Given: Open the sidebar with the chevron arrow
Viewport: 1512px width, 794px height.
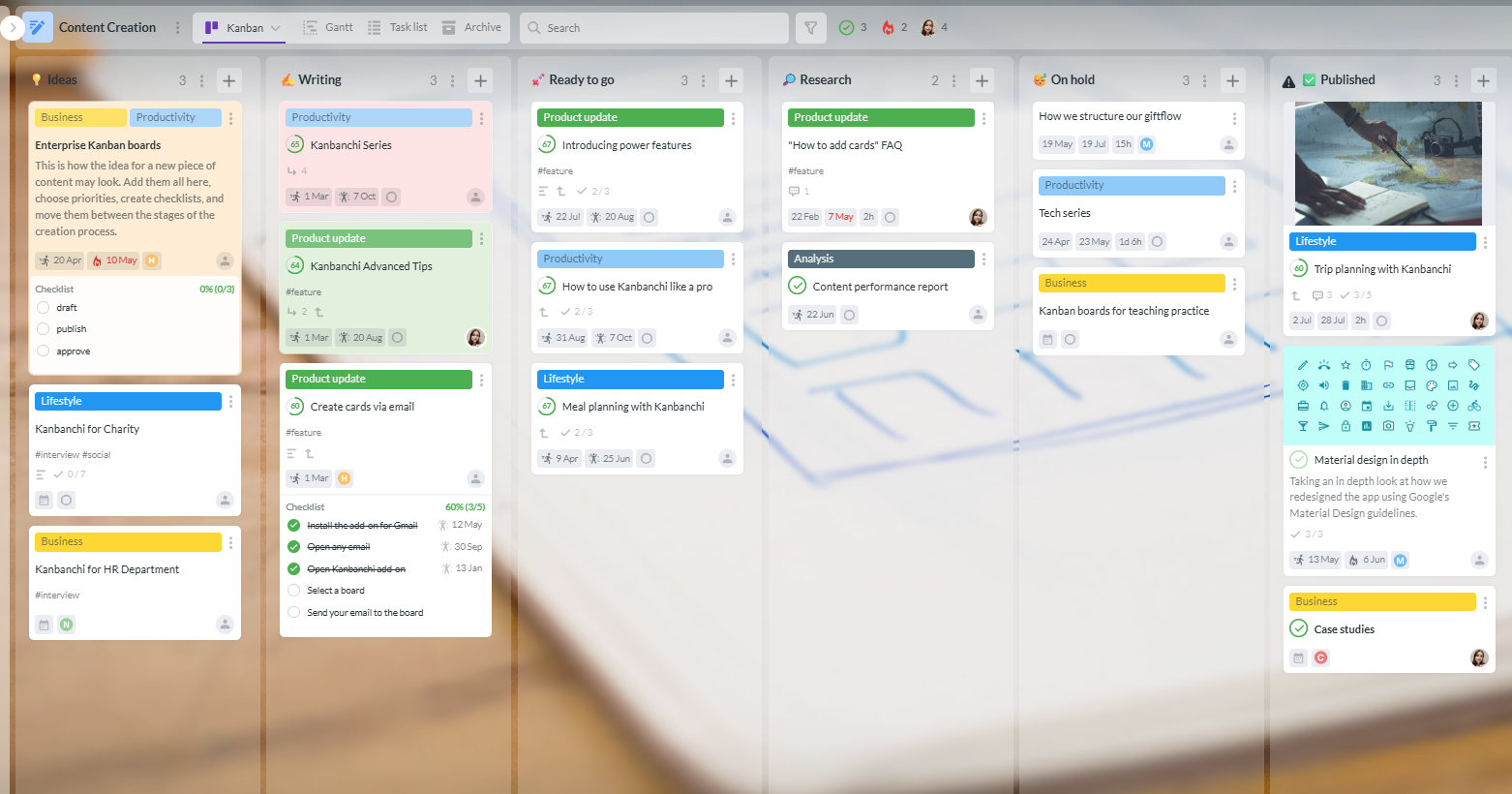Looking at the screenshot, I should (x=12, y=28).
